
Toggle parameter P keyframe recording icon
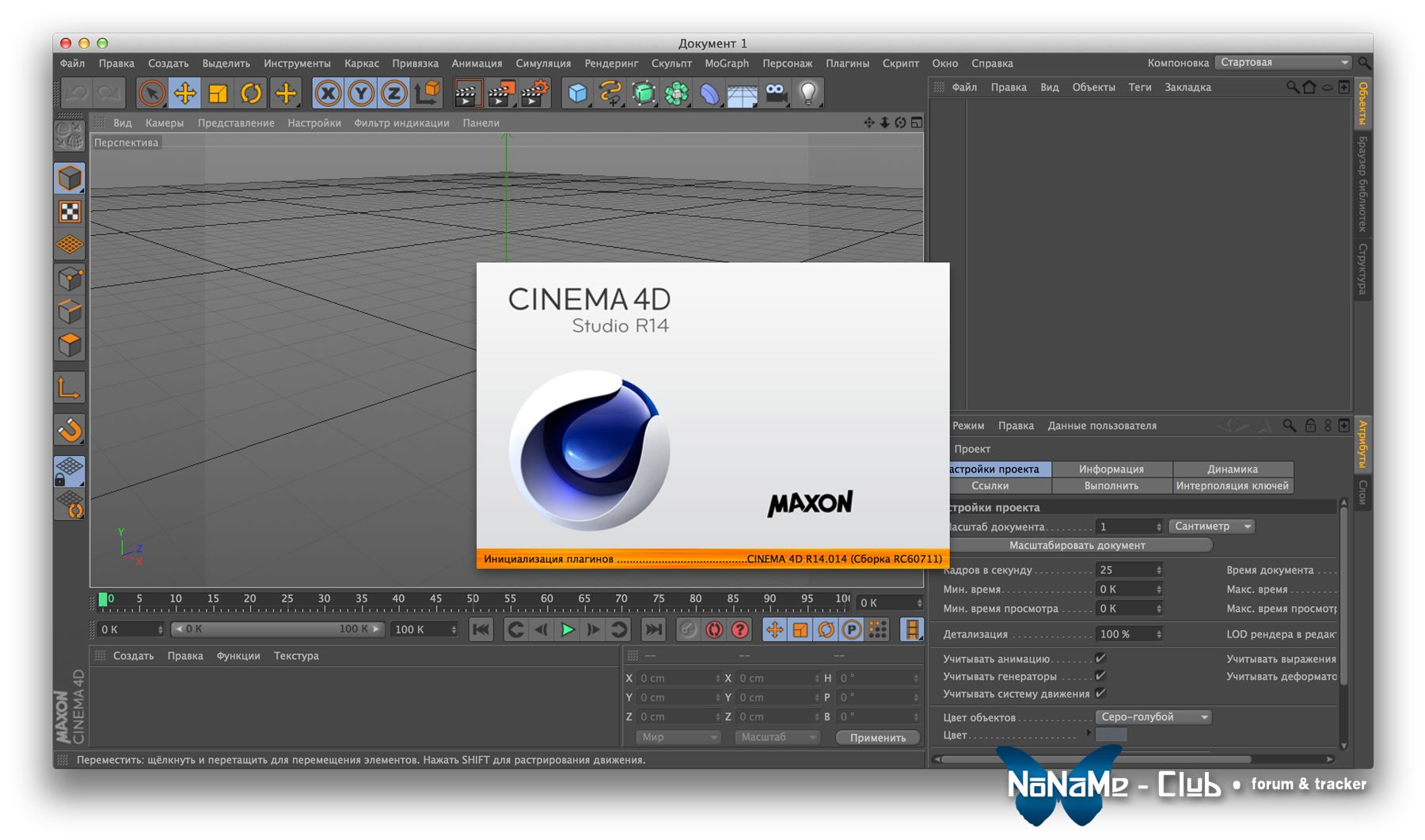pyautogui.click(x=852, y=630)
